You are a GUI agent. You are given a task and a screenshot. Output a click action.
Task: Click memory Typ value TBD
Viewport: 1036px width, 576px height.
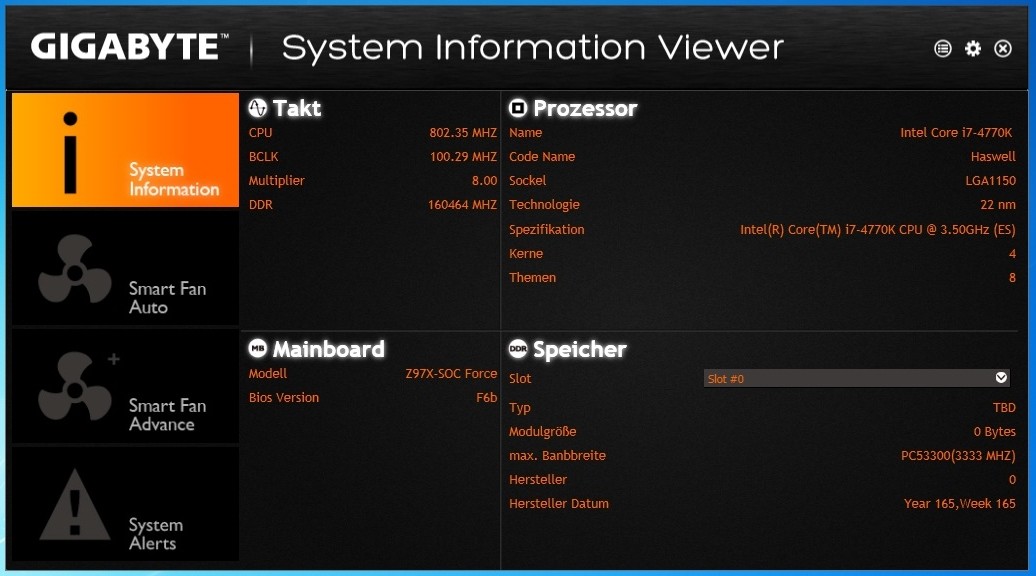pyautogui.click(x=1004, y=408)
